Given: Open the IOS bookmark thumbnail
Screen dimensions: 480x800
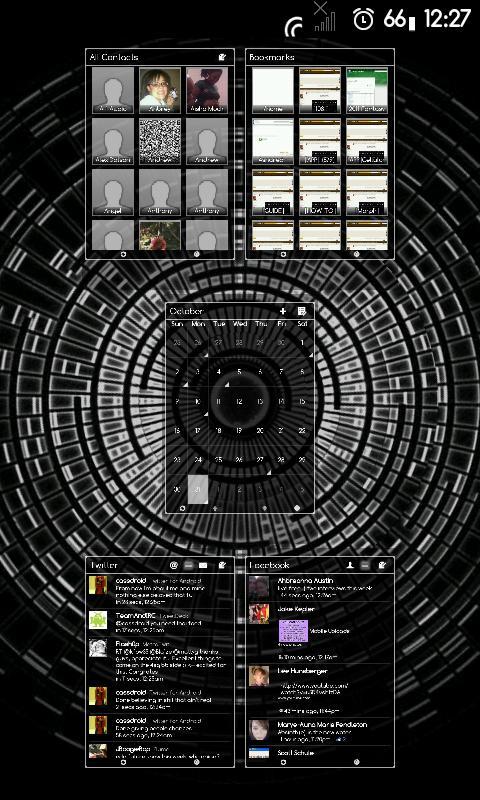Looking at the screenshot, I should (320, 90).
